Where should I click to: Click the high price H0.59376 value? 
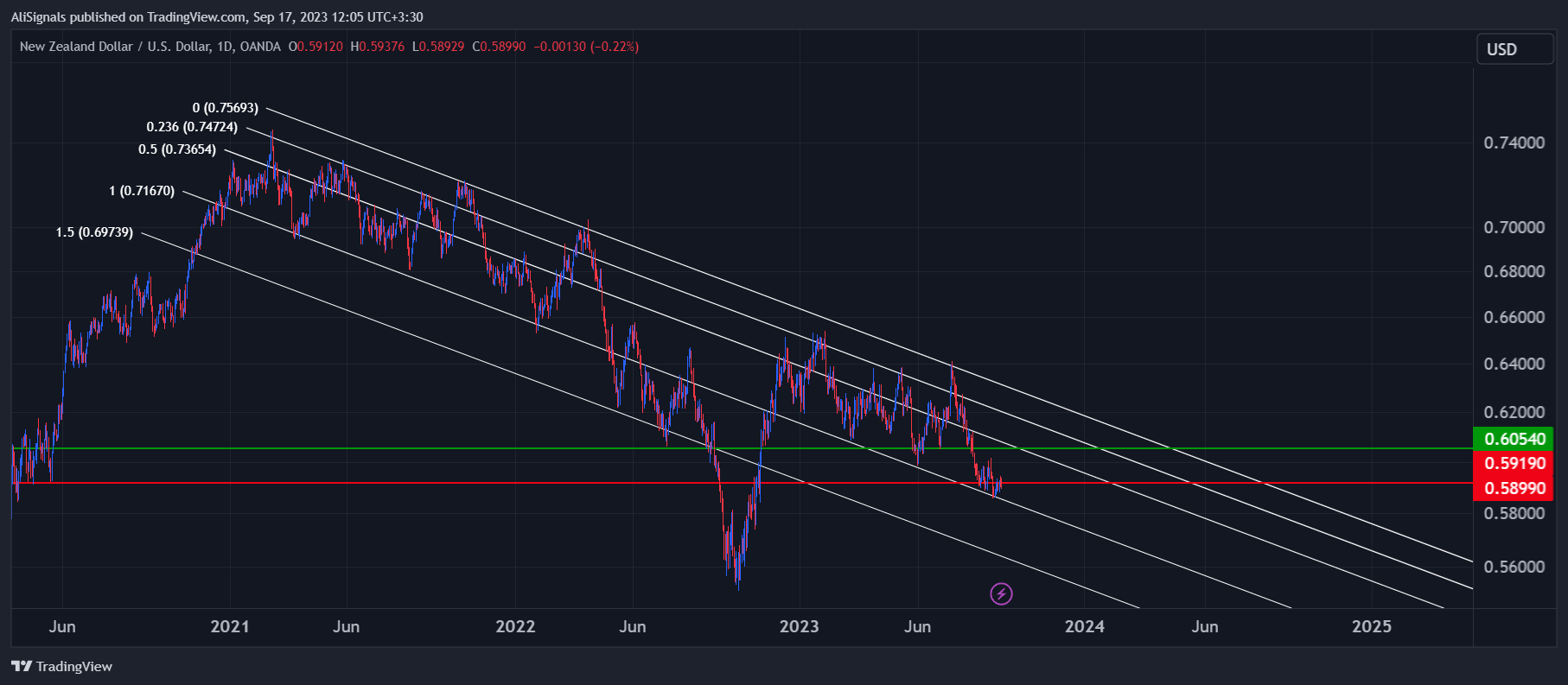pyautogui.click(x=377, y=47)
